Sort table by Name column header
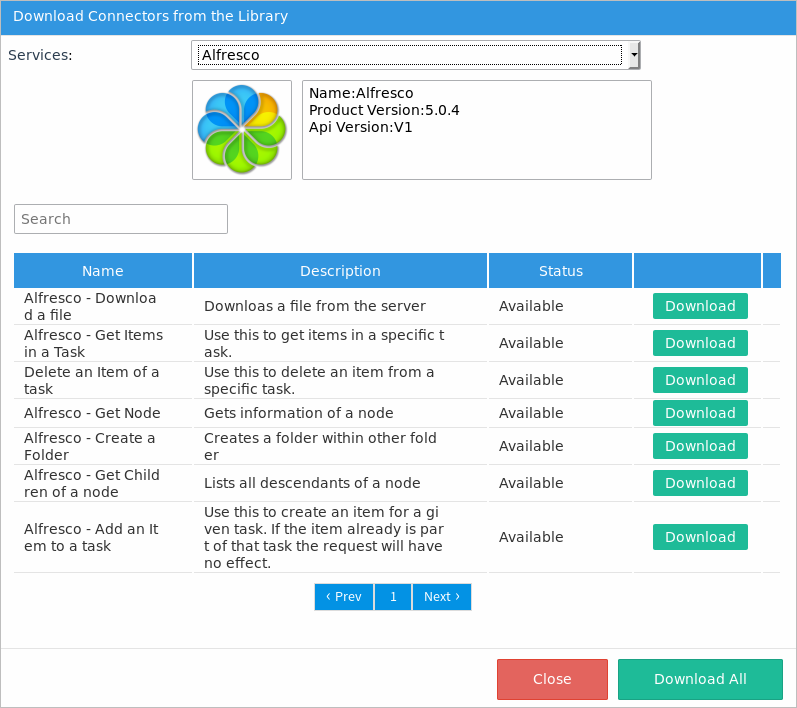This screenshot has height=708, width=797. (x=103, y=271)
